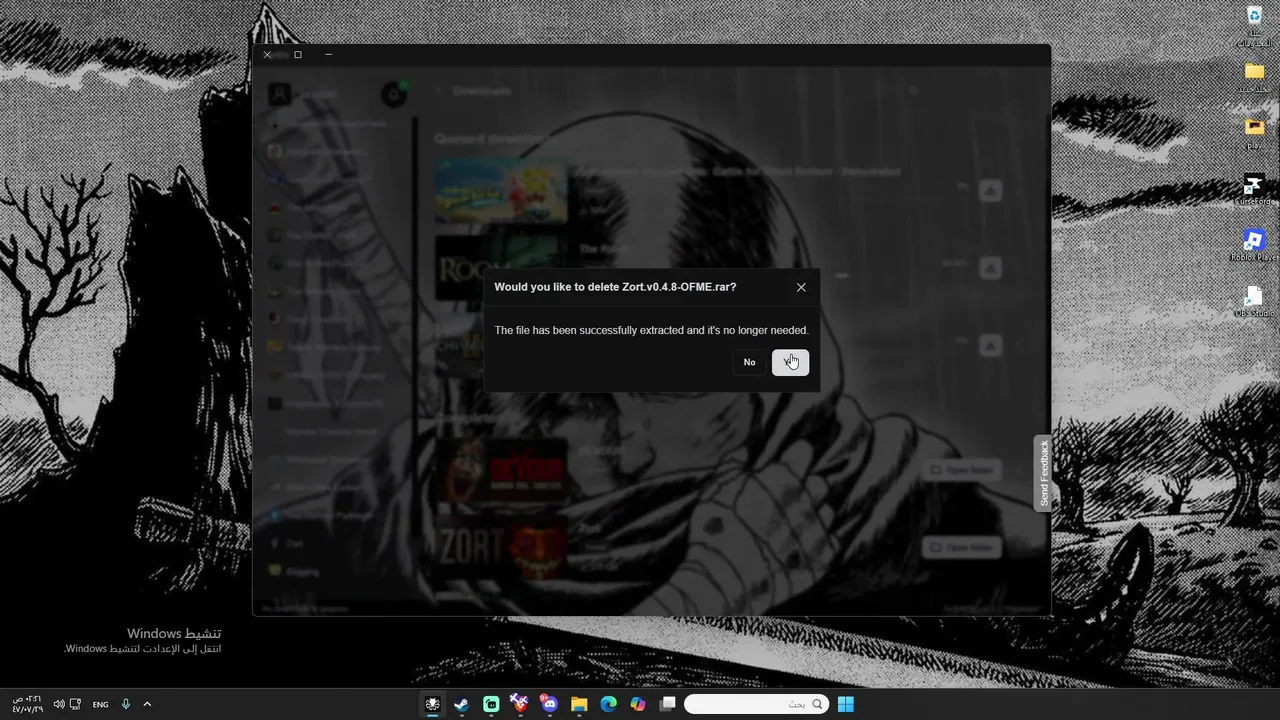Select the dark-thumbnail folder on desktop
This screenshot has width=1280, height=720.
pyautogui.click(x=1254, y=133)
